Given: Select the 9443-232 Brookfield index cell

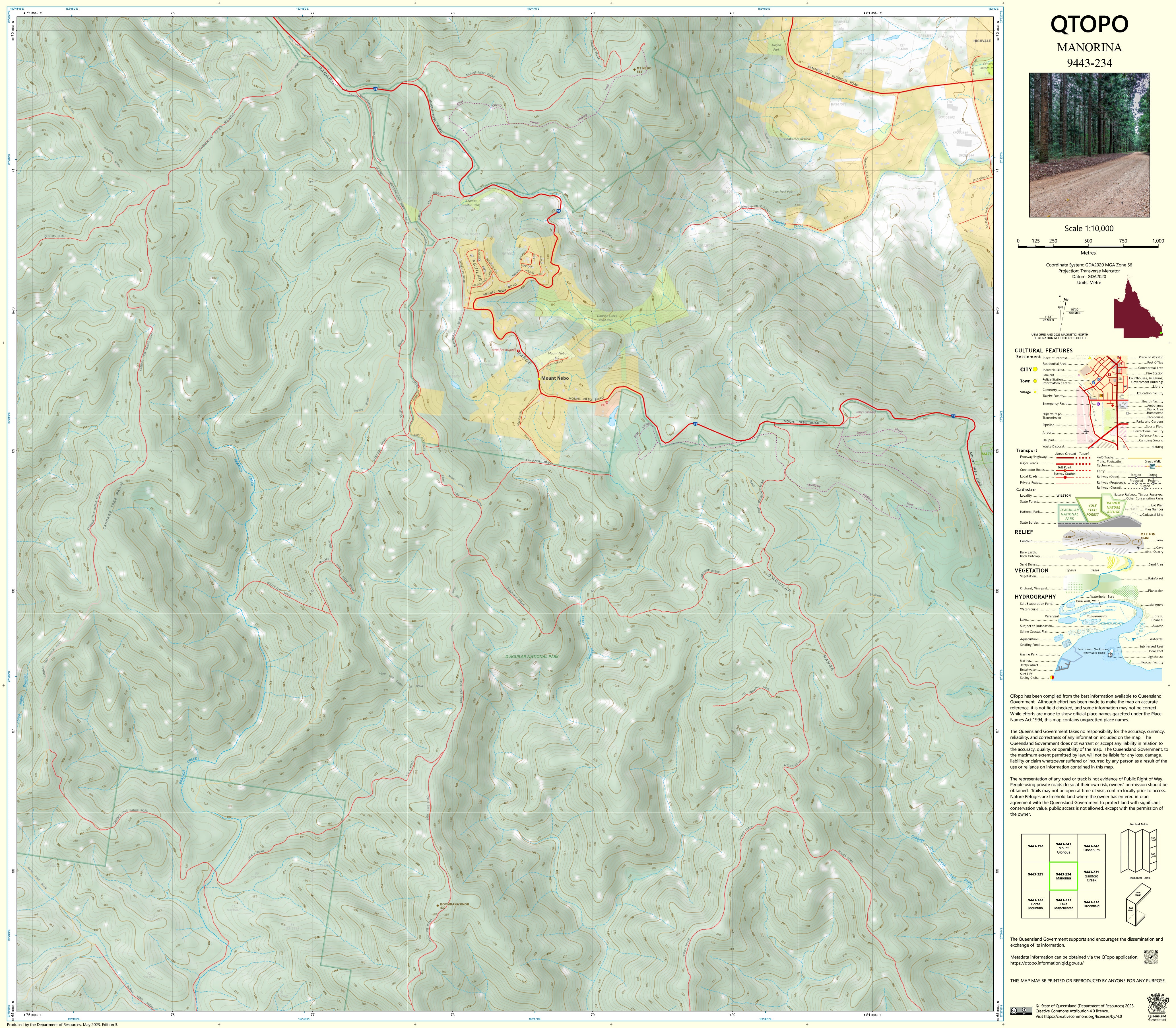Looking at the screenshot, I should [x=1091, y=904].
